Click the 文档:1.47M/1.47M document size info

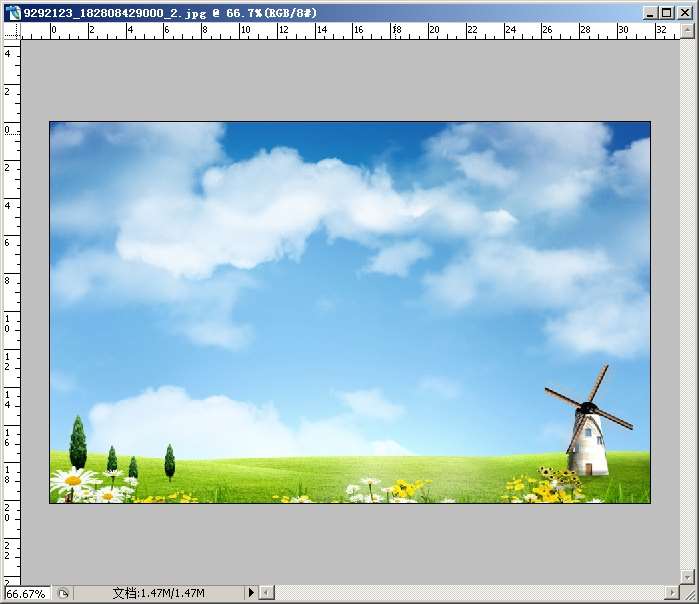click(158, 593)
